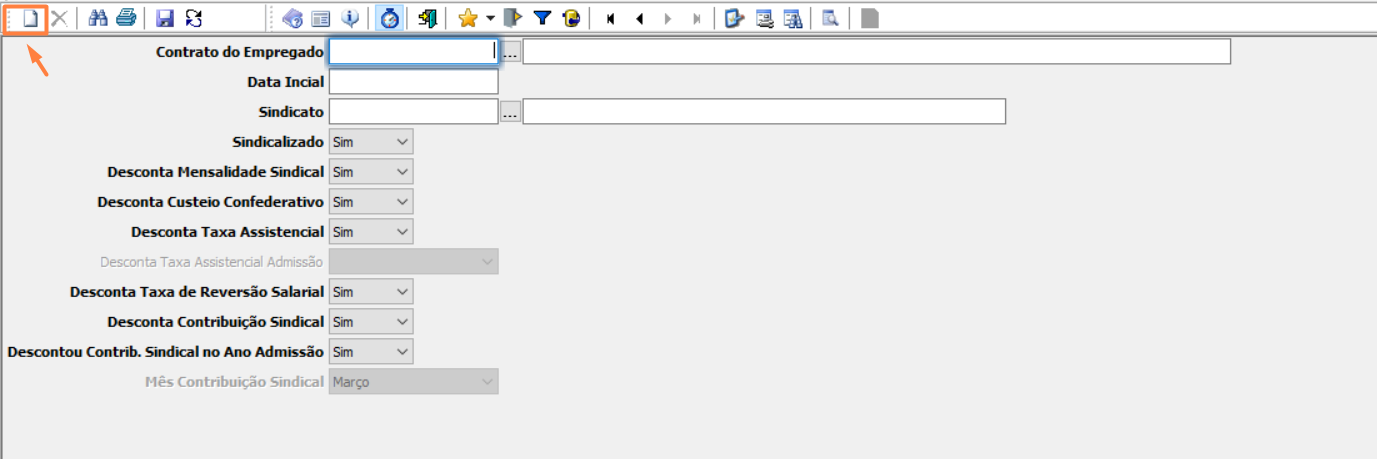
Task: Click the yellow star favorites icon
Action: [467, 18]
